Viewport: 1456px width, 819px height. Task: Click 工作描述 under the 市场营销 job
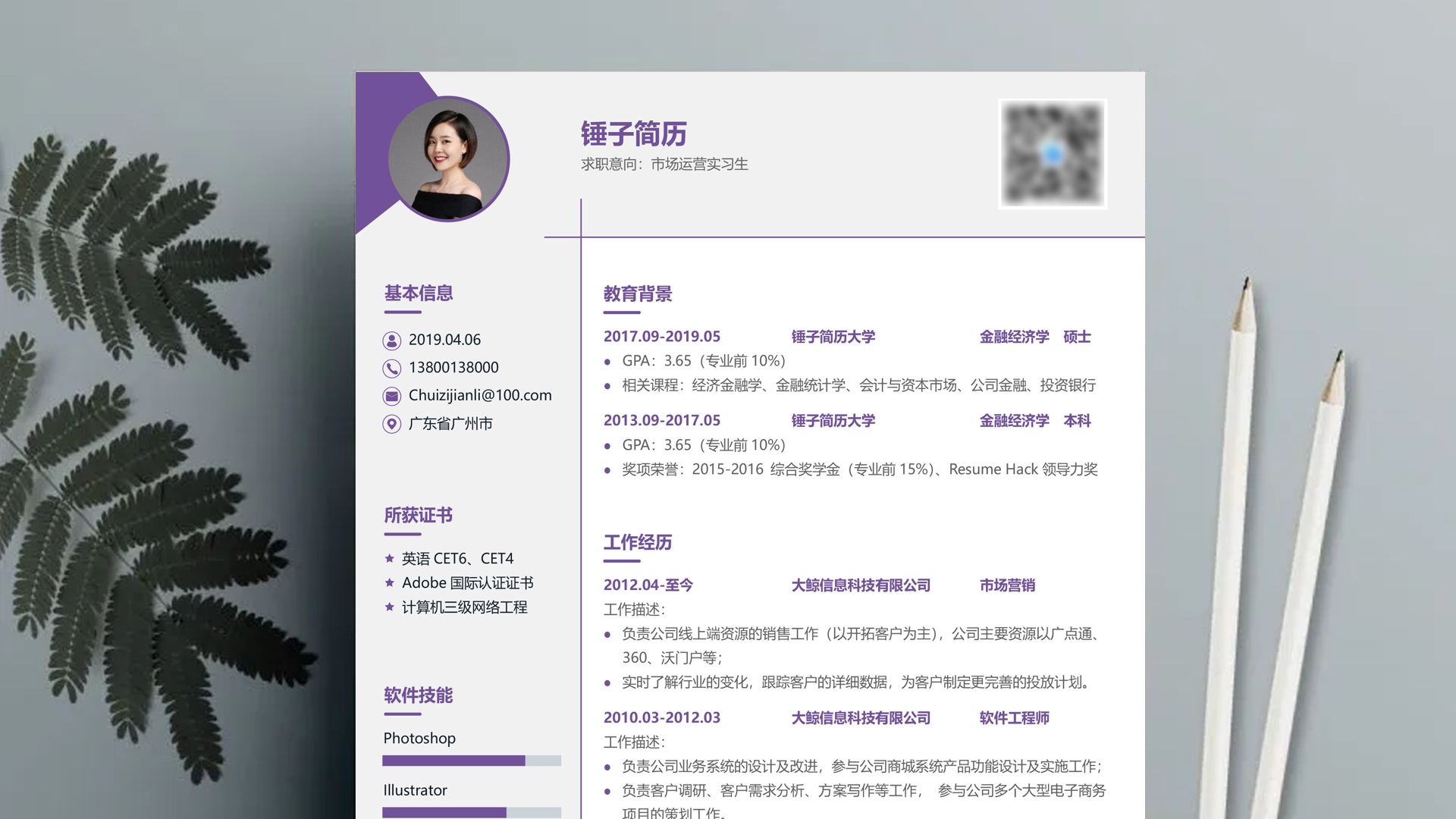coord(634,609)
